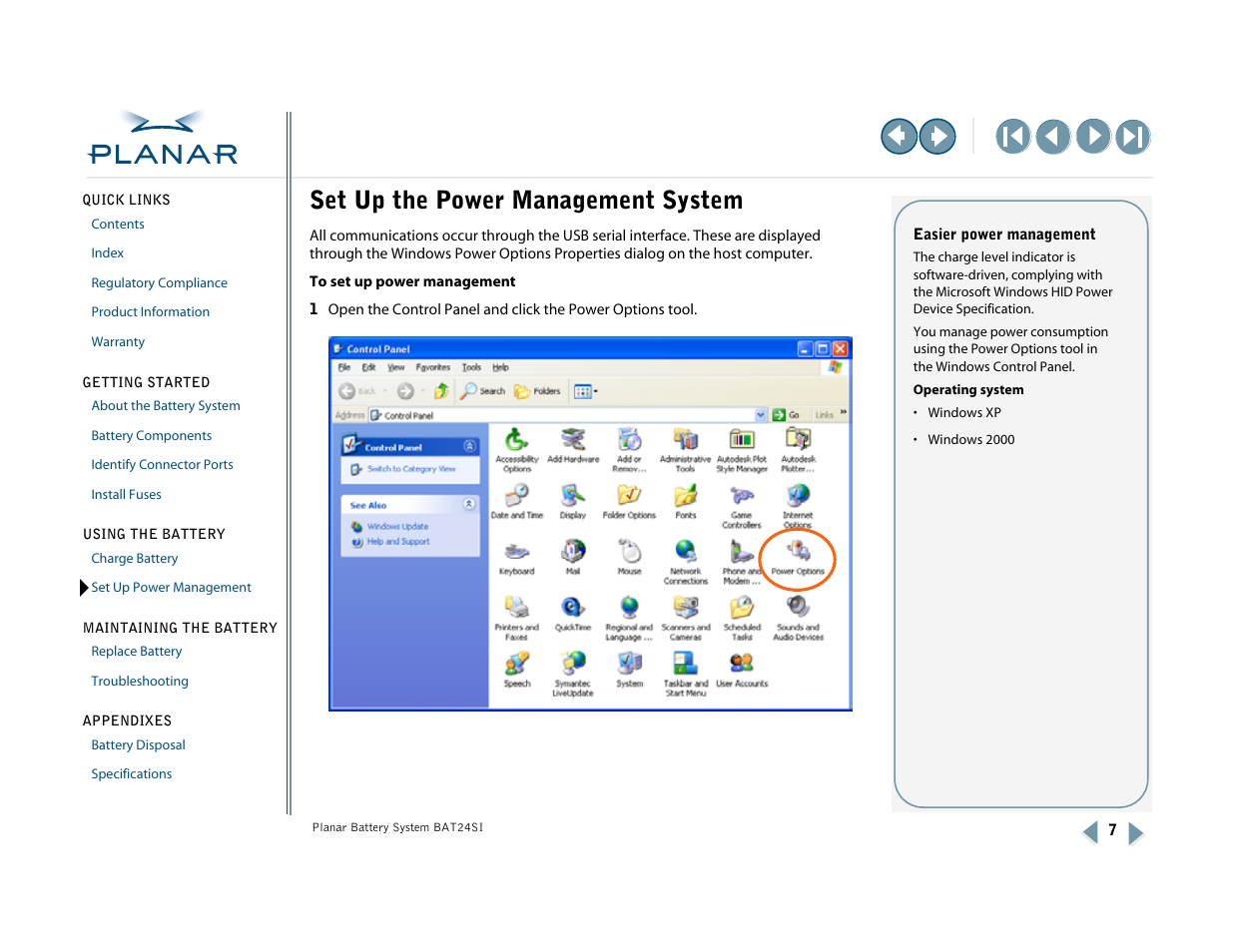Open the Help menu

(500, 367)
